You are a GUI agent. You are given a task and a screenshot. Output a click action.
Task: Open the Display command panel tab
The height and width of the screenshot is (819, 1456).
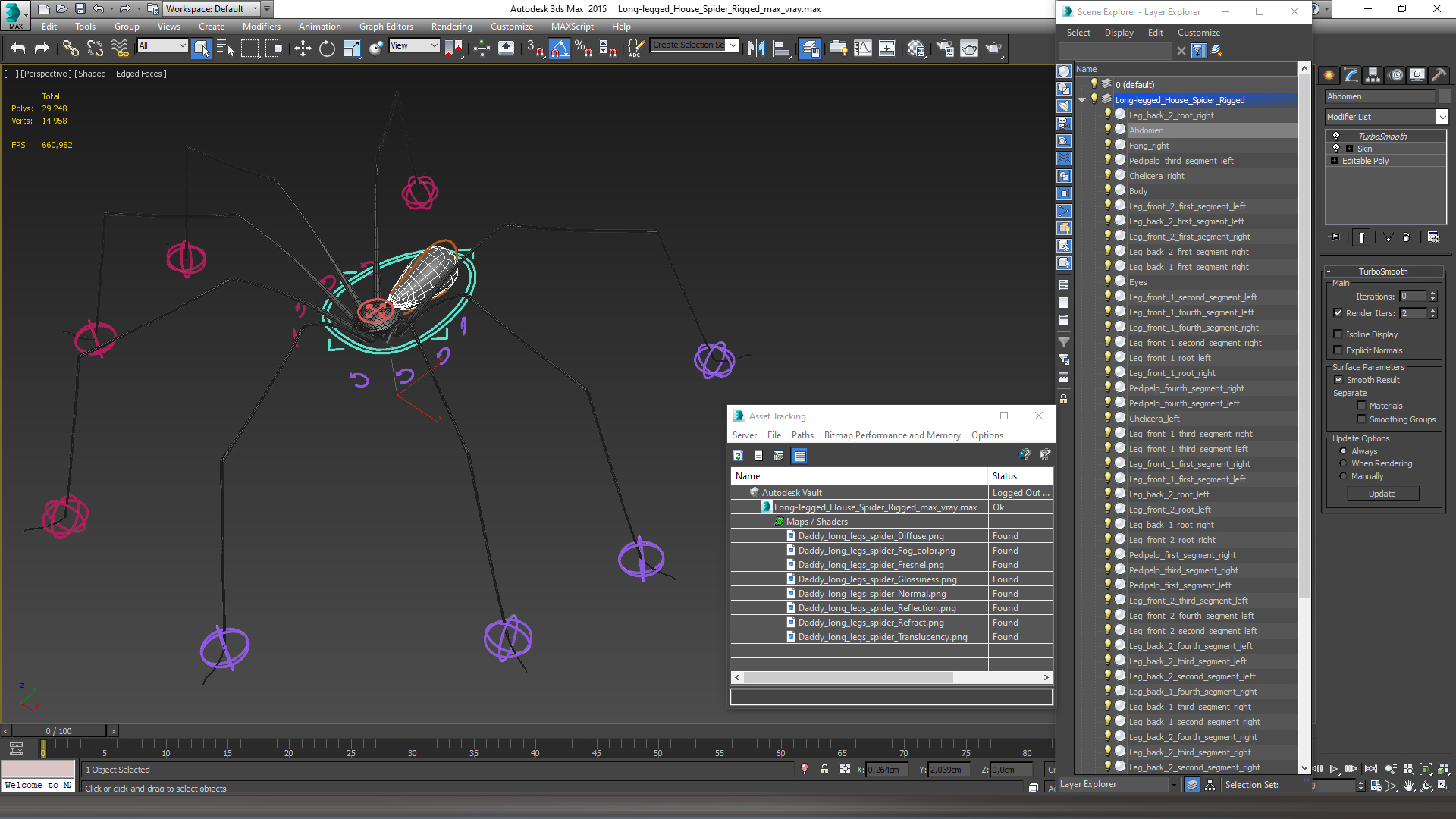1417,74
